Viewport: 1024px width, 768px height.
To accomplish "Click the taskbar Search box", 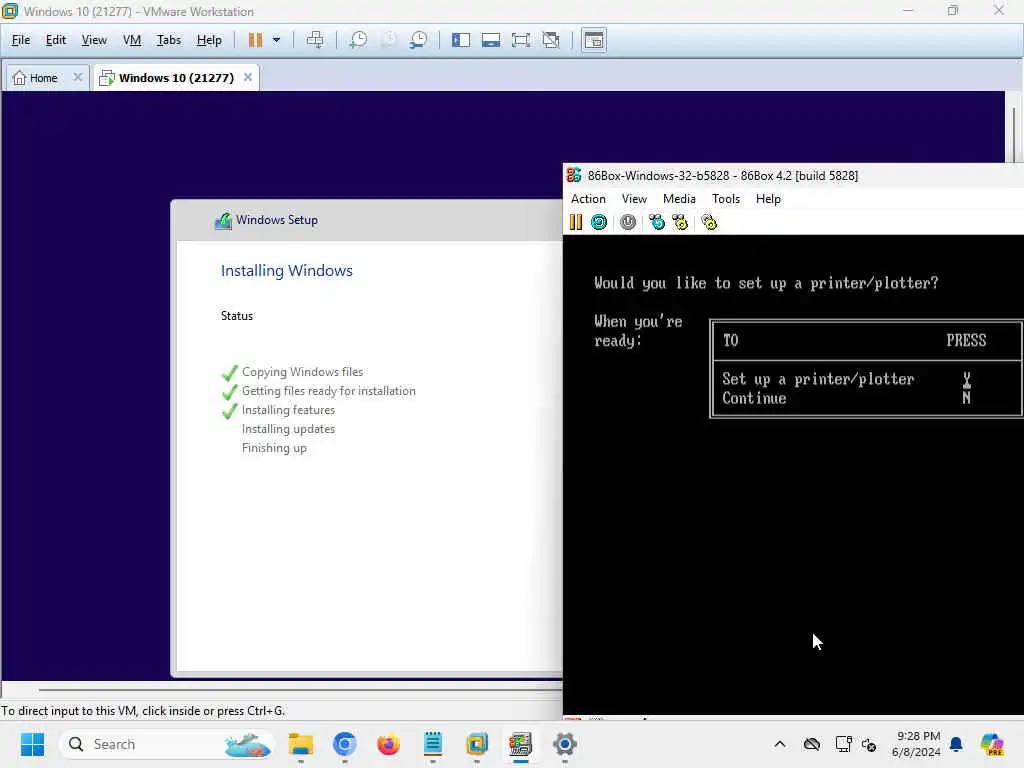I will (x=167, y=744).
